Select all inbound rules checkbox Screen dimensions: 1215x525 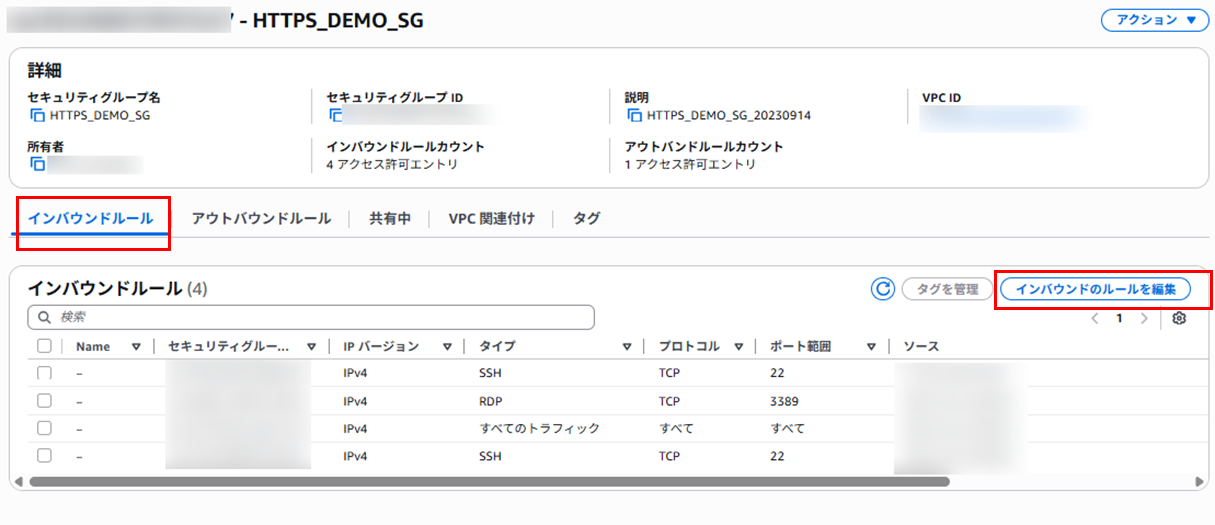(x=44, y=346)
